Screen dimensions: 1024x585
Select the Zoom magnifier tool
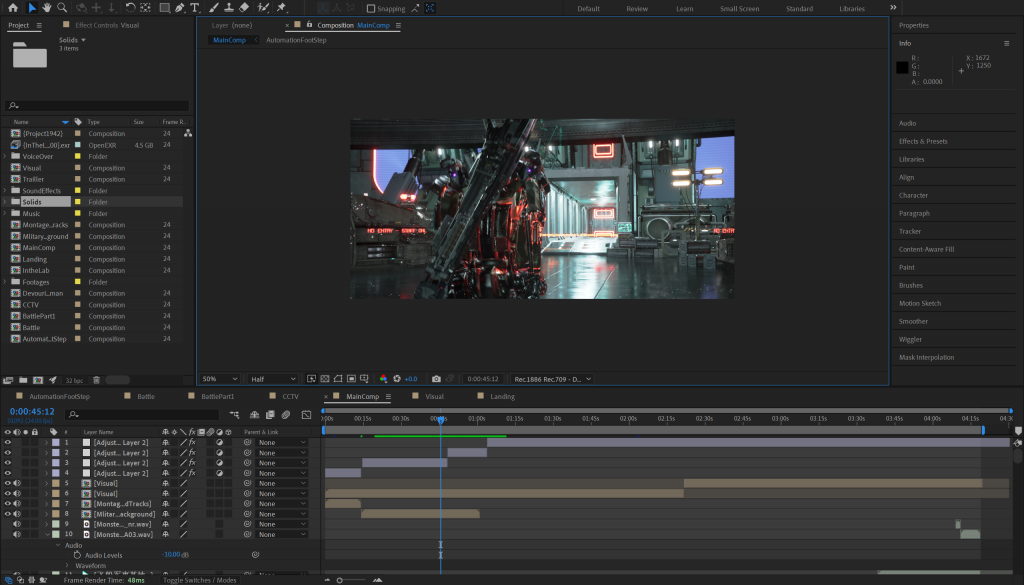pos(62,8)
